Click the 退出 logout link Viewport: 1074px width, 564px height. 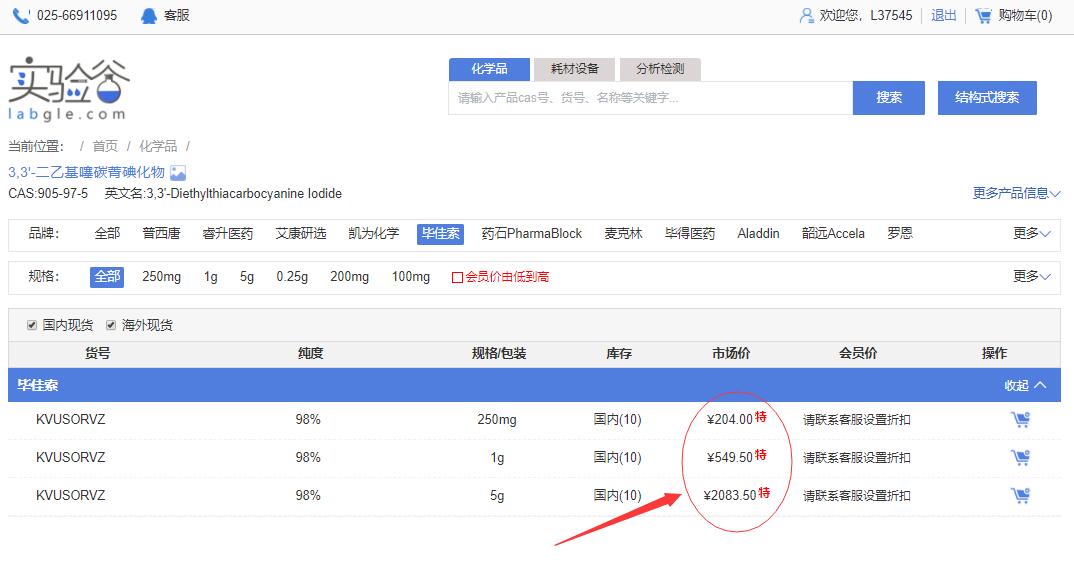point(944,15)
